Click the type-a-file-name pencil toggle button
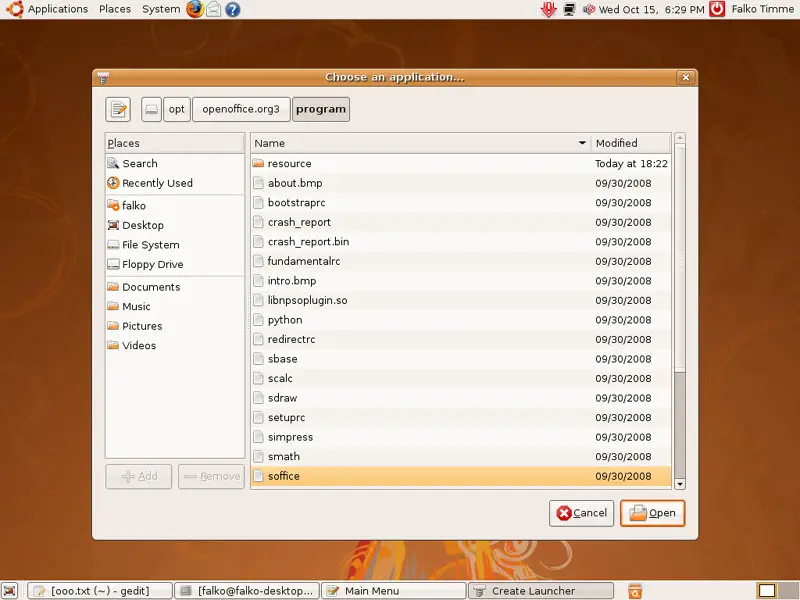This screenshot has height=600, width=800. click(x=118, y=109)
